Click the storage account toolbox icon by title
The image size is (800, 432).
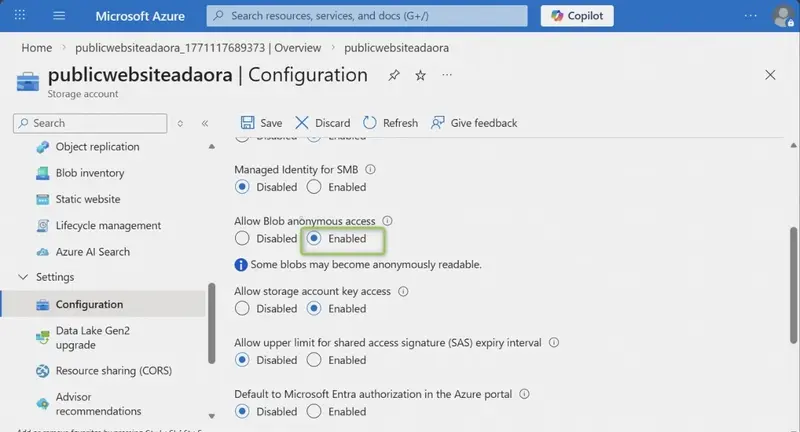tap(28, 82)
